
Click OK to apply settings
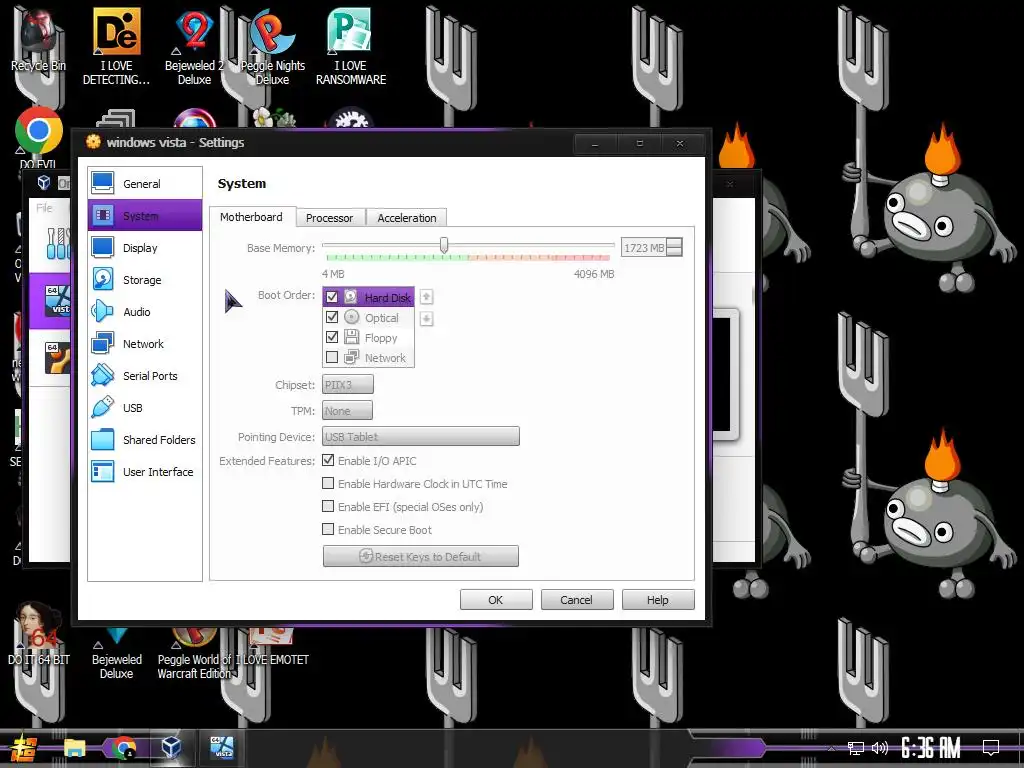tap(496, 600)
